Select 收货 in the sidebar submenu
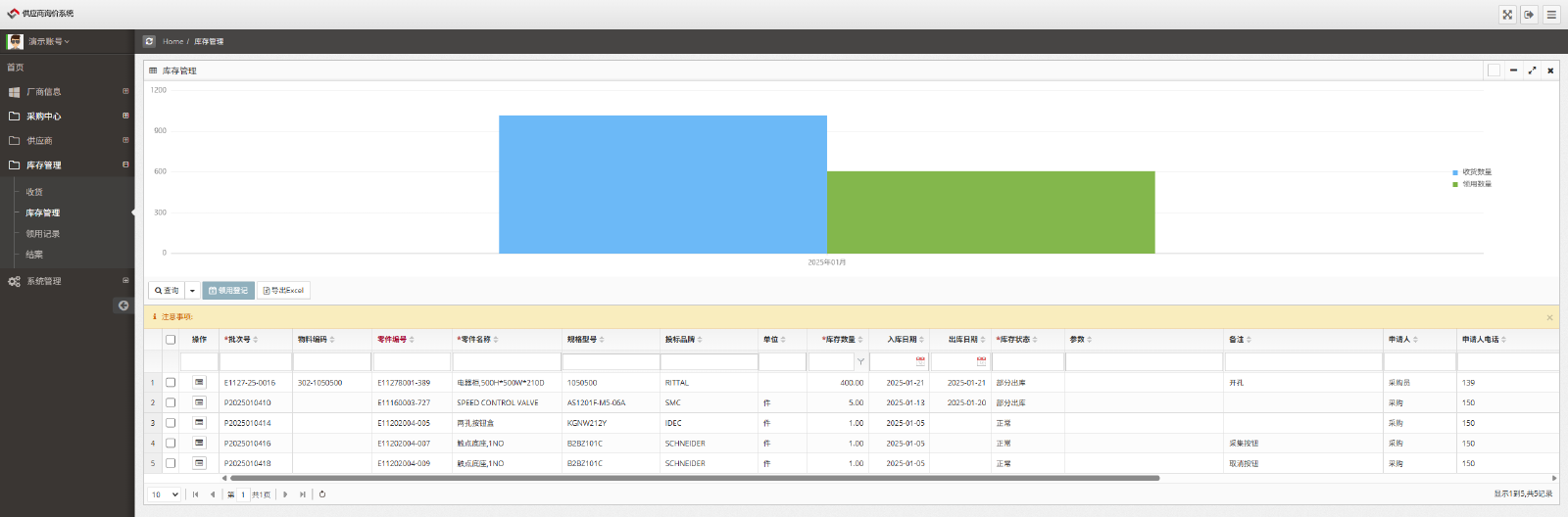The width and height of the screenshot is (1568, 517). 34,192
